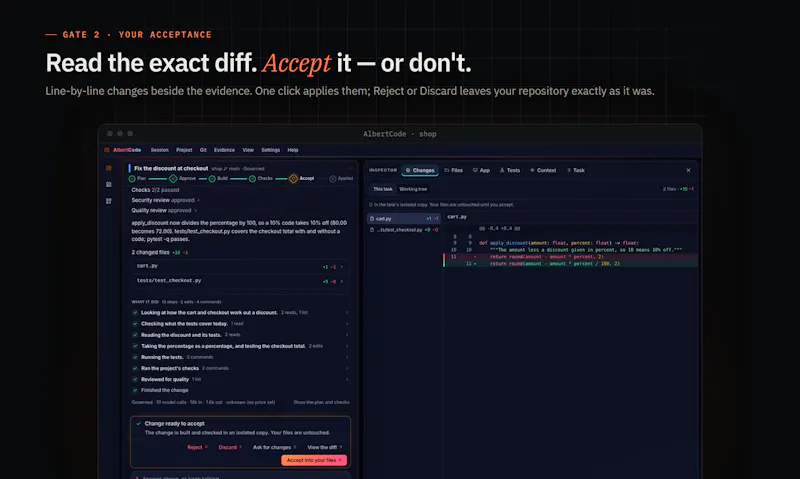Click the 'Answer above, or keep talking' input
The height and width of the screenshot is (479, 800).
(x=240, y=476)
